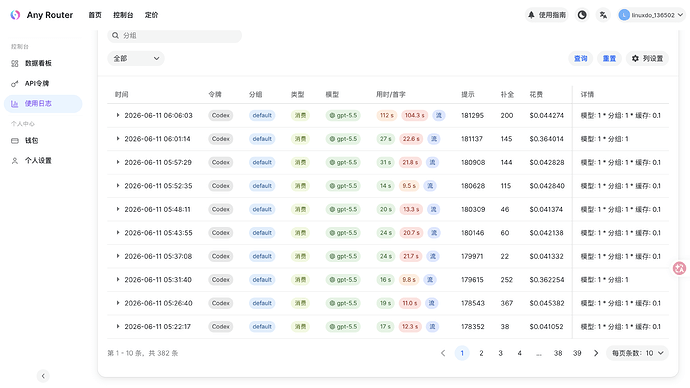The width and height of the screenshot is (690, 388).
Task: Click the 时间 column header
Action: 121,95
